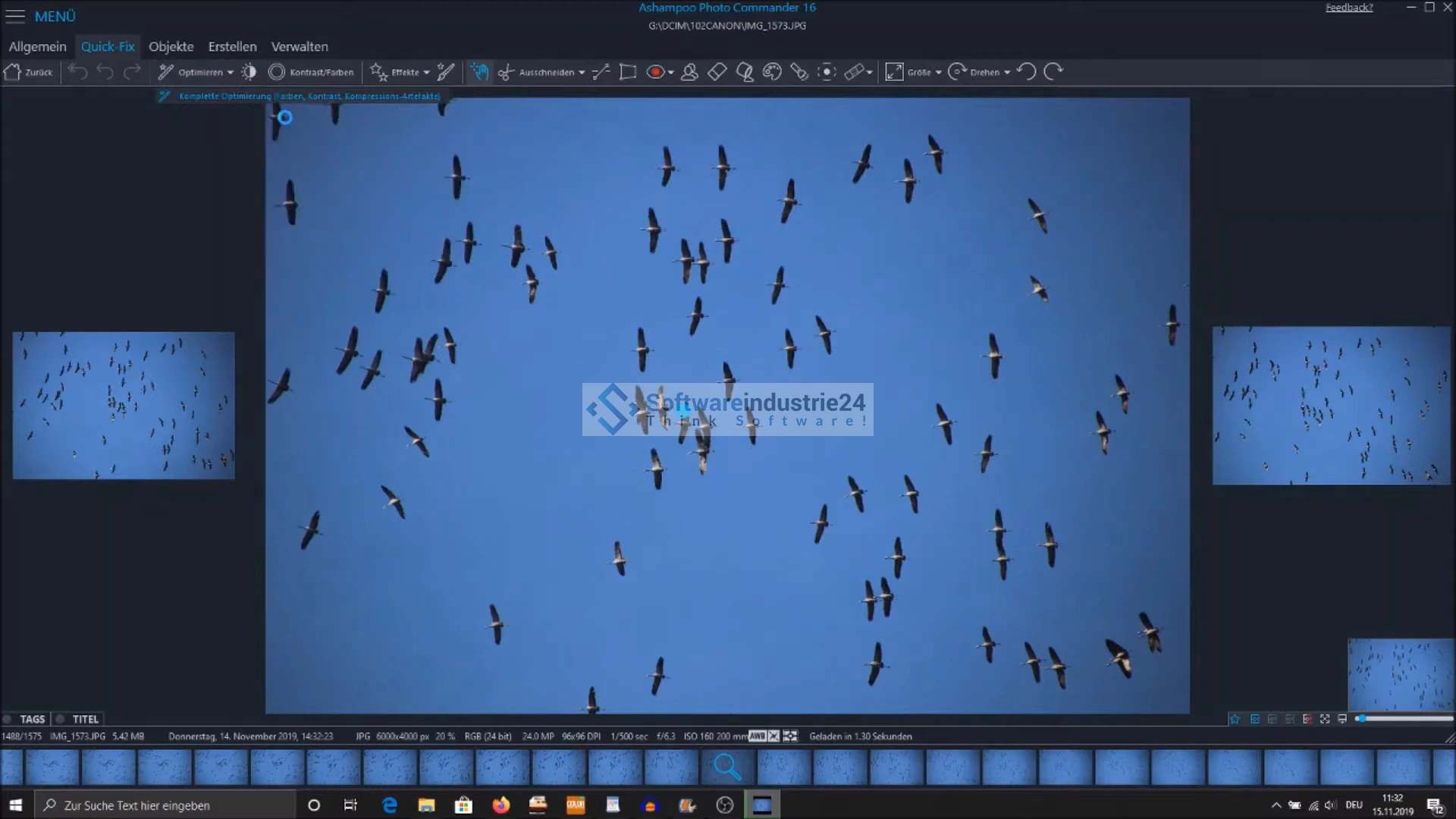
Task: Toggle the favorite star in status bar
Action: [1235, 719]
